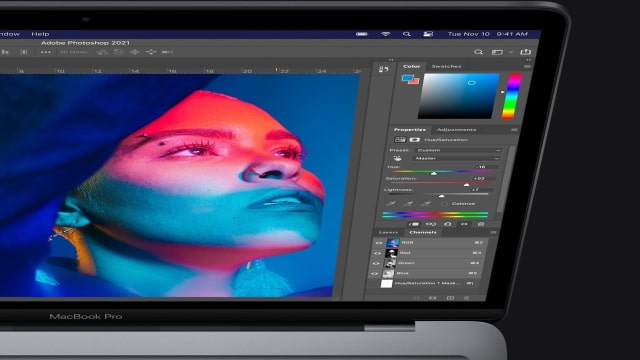Click the Share document icon
Image resolution: width=640 pixels, height=360 pixels.
pyautogui.click(x=525, y=52)
